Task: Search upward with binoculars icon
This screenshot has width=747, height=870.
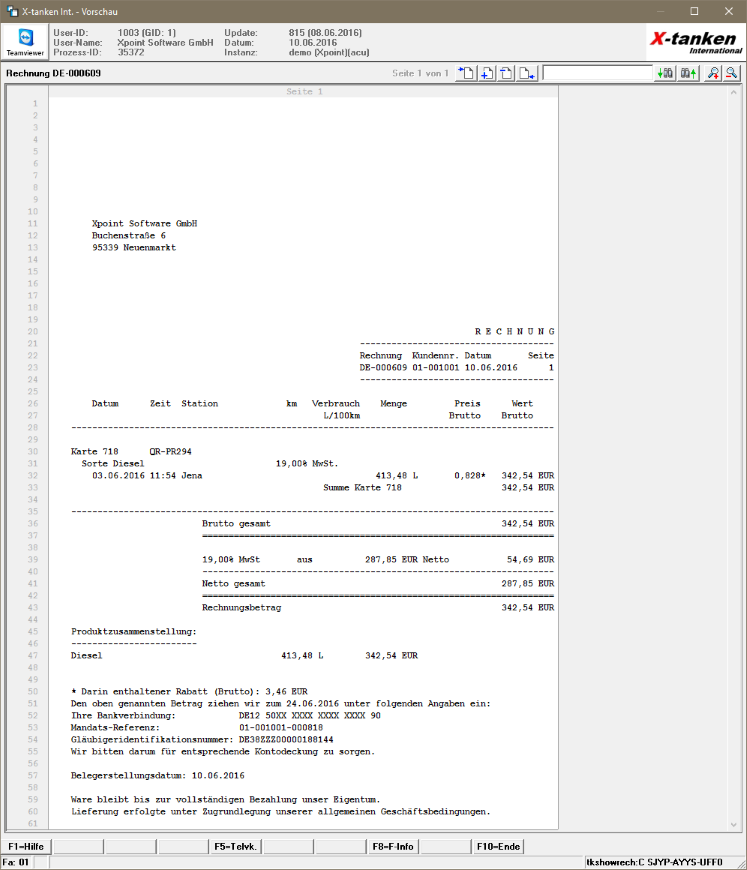Action: point(689,73)
